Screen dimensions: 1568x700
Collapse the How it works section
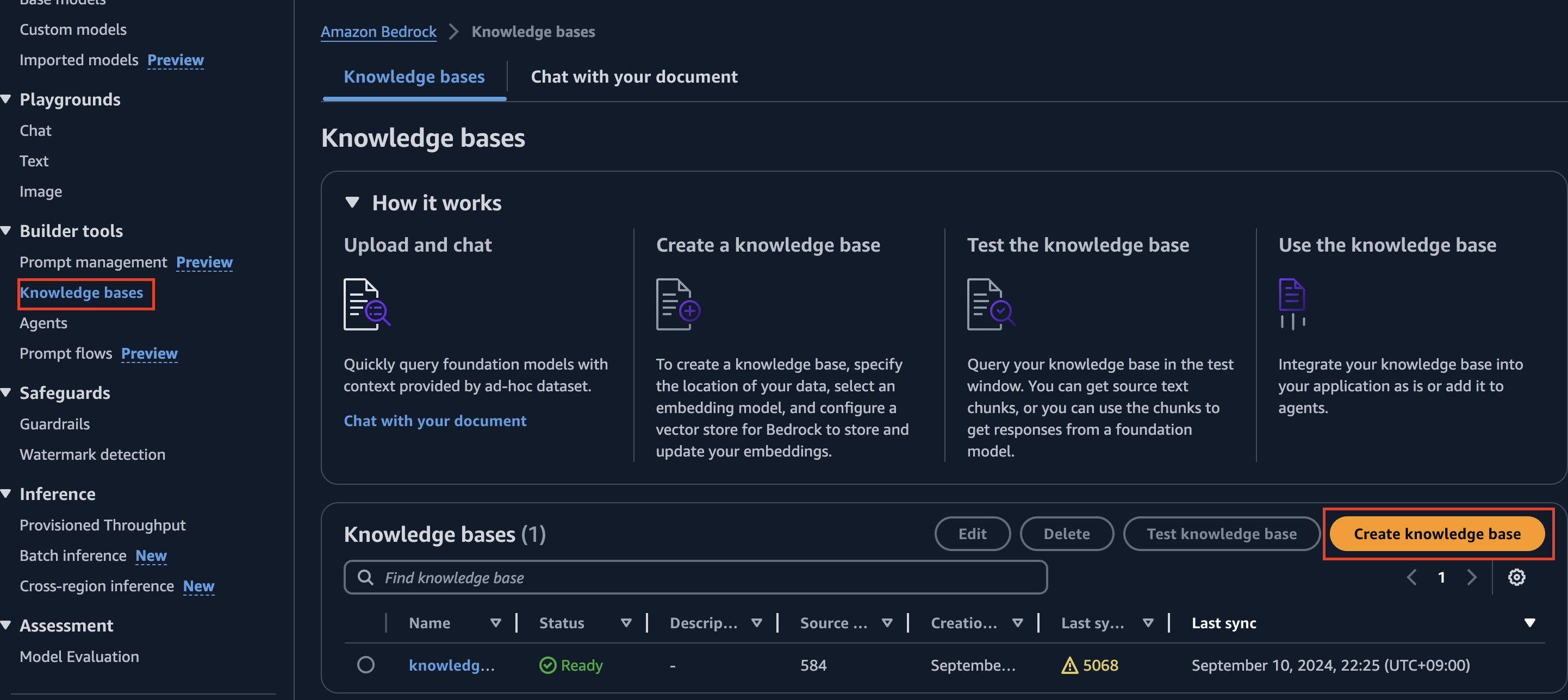pyautogui.click(x=352, y=202)
